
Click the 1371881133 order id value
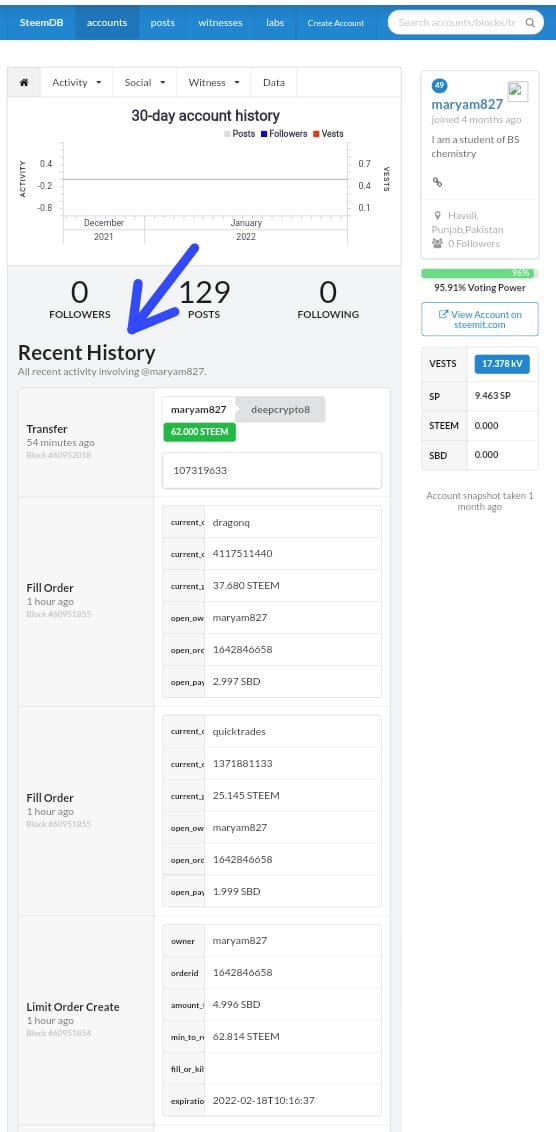point(243,763)
